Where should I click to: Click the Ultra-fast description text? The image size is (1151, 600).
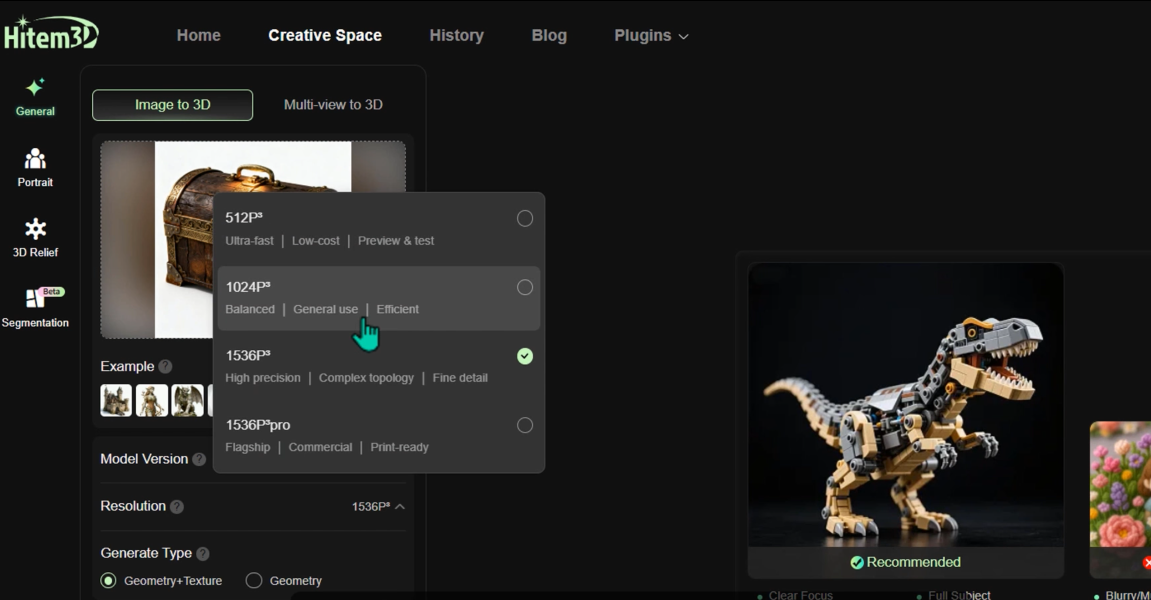[x=250, y=241]
